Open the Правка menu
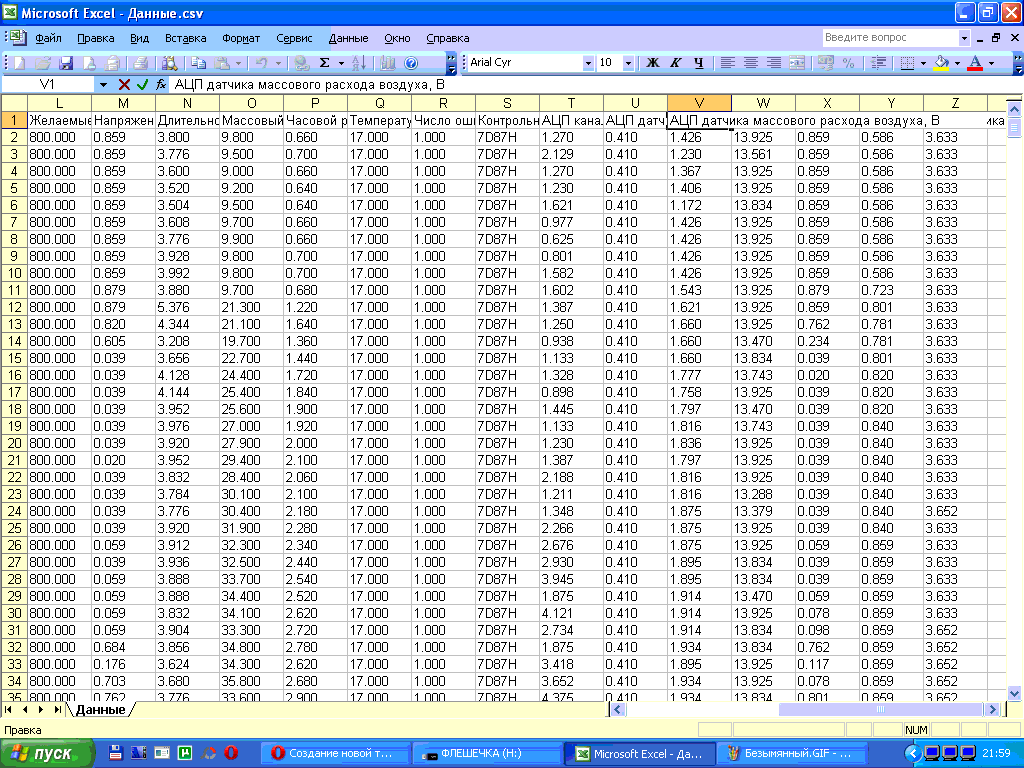This screenshot has height=768, width=1024. (95, 38)
